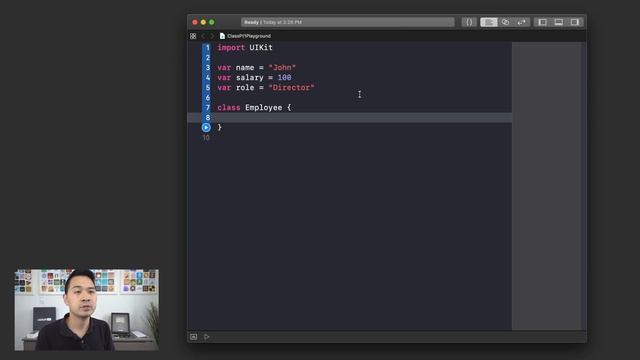Click the "Director" string literal
This screenshot has width=640, height=360.
(x=291, y=88)
